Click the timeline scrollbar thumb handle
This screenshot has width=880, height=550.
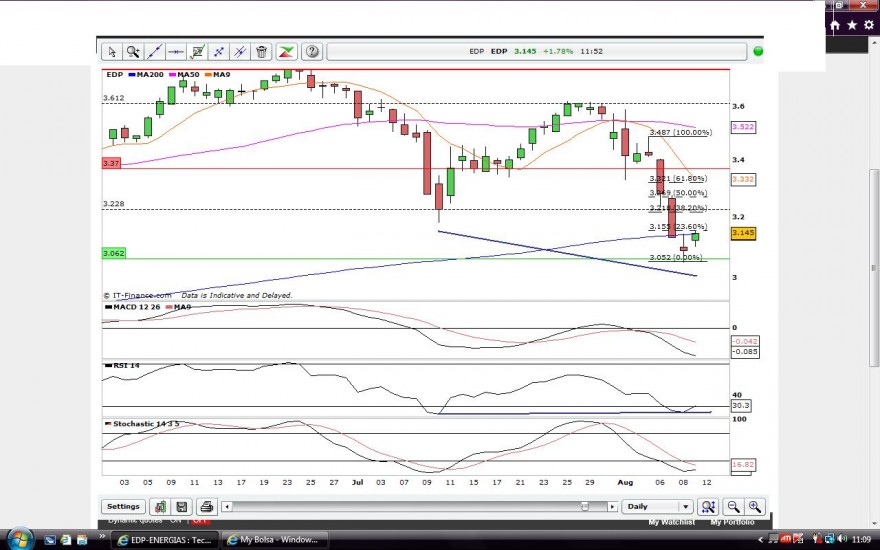pos(585,507)
